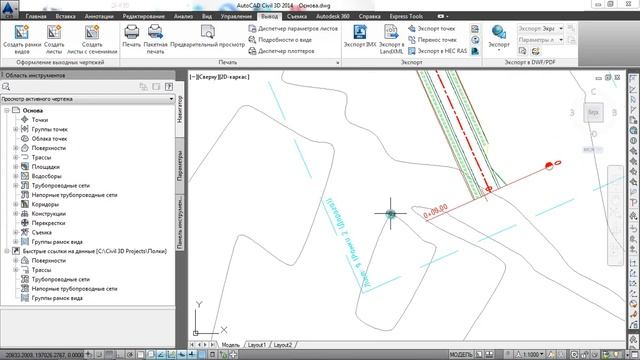Click the Экспорт в HEC RAS icon
The image size is (640, 360).
(412, 51)
